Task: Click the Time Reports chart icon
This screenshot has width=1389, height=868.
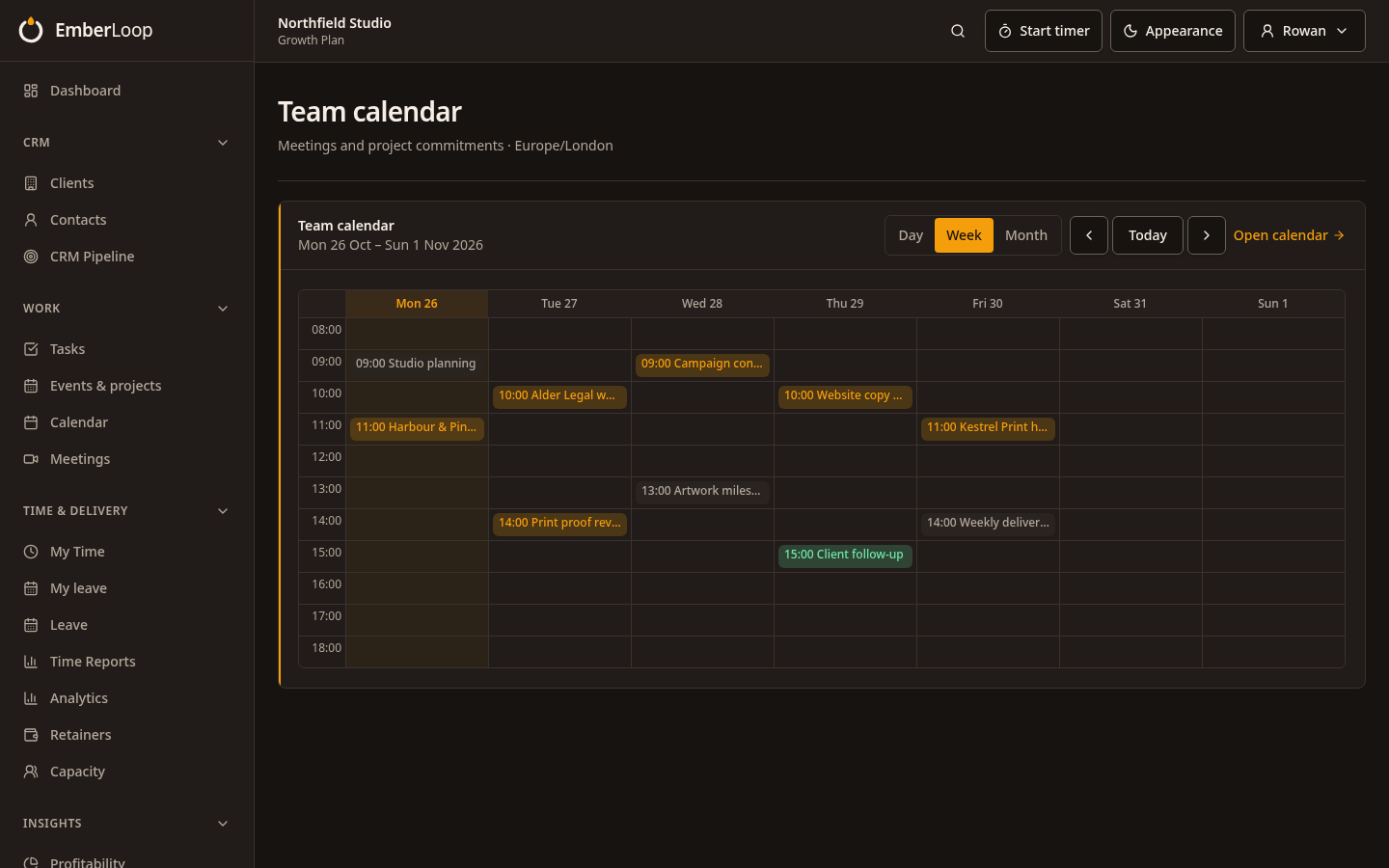Action: coord(31,662)
